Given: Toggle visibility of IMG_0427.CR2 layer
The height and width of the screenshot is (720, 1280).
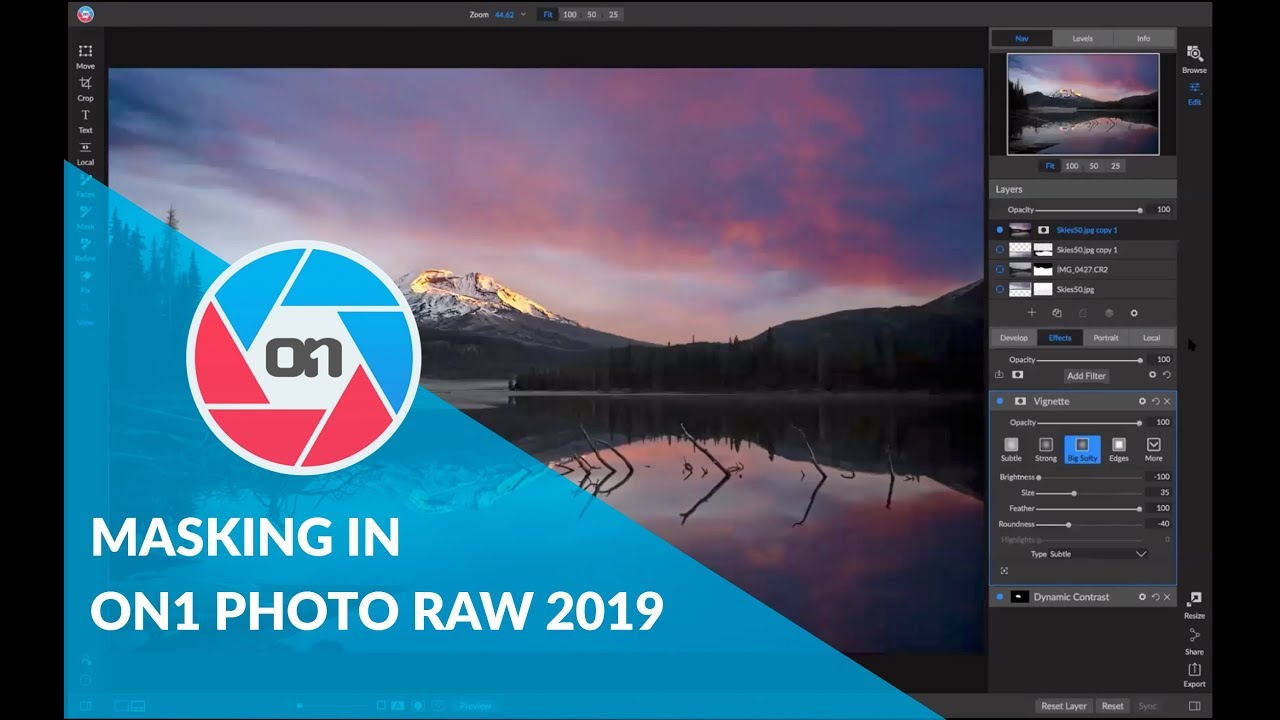Looking at the screenshot, I should (1000, 270).
